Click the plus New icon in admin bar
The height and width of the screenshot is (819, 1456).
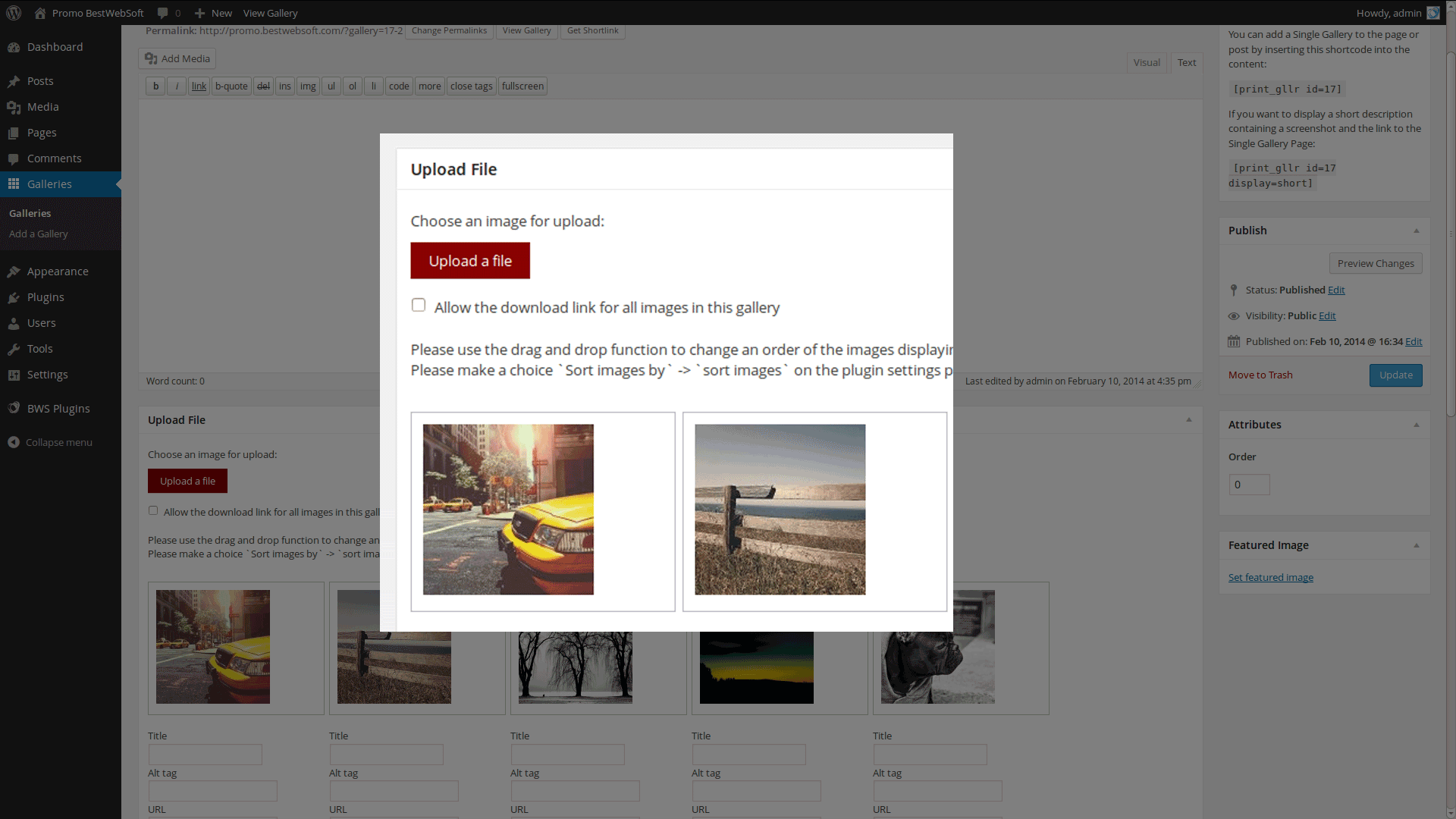pos(199,13)
